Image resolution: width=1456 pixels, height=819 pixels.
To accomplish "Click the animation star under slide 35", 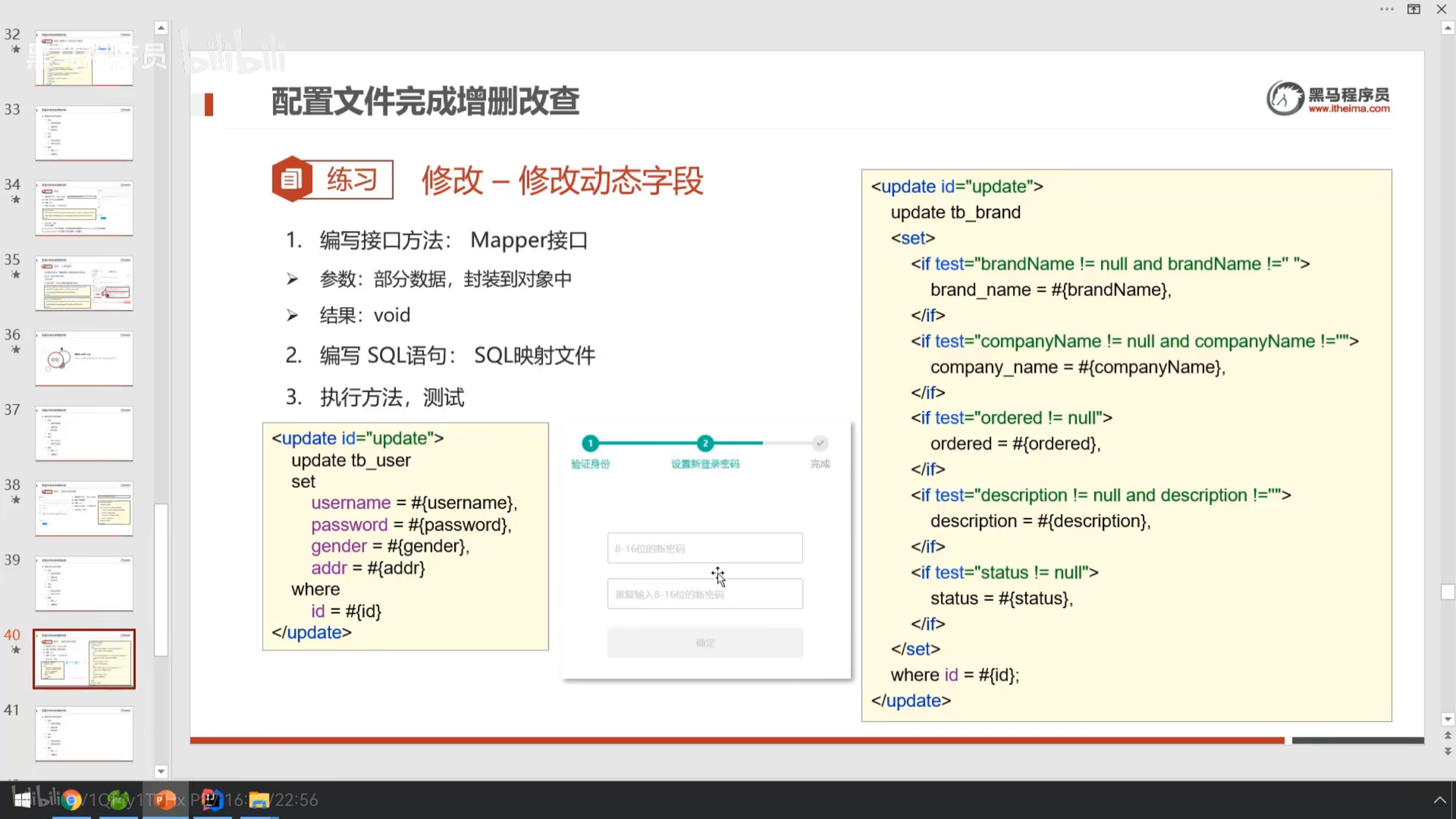I will point(16,275).
